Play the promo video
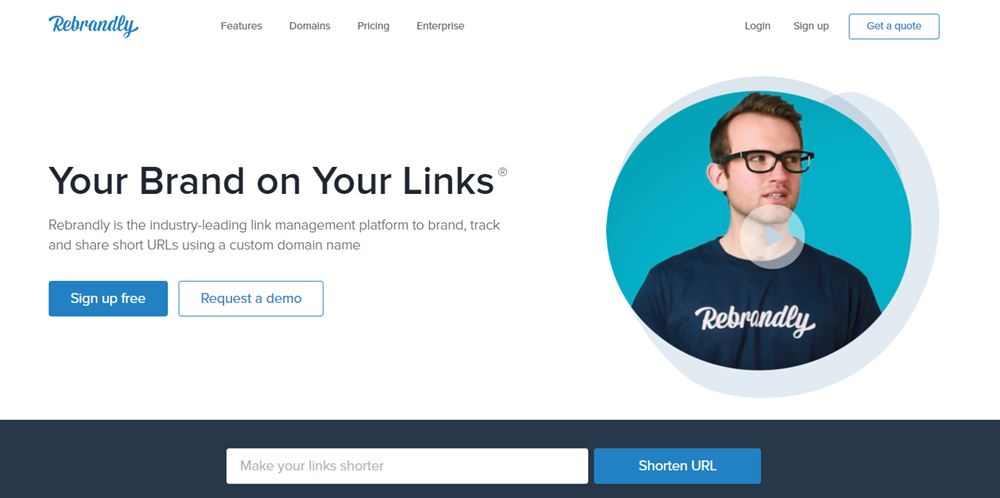 [x=772, y=237]
